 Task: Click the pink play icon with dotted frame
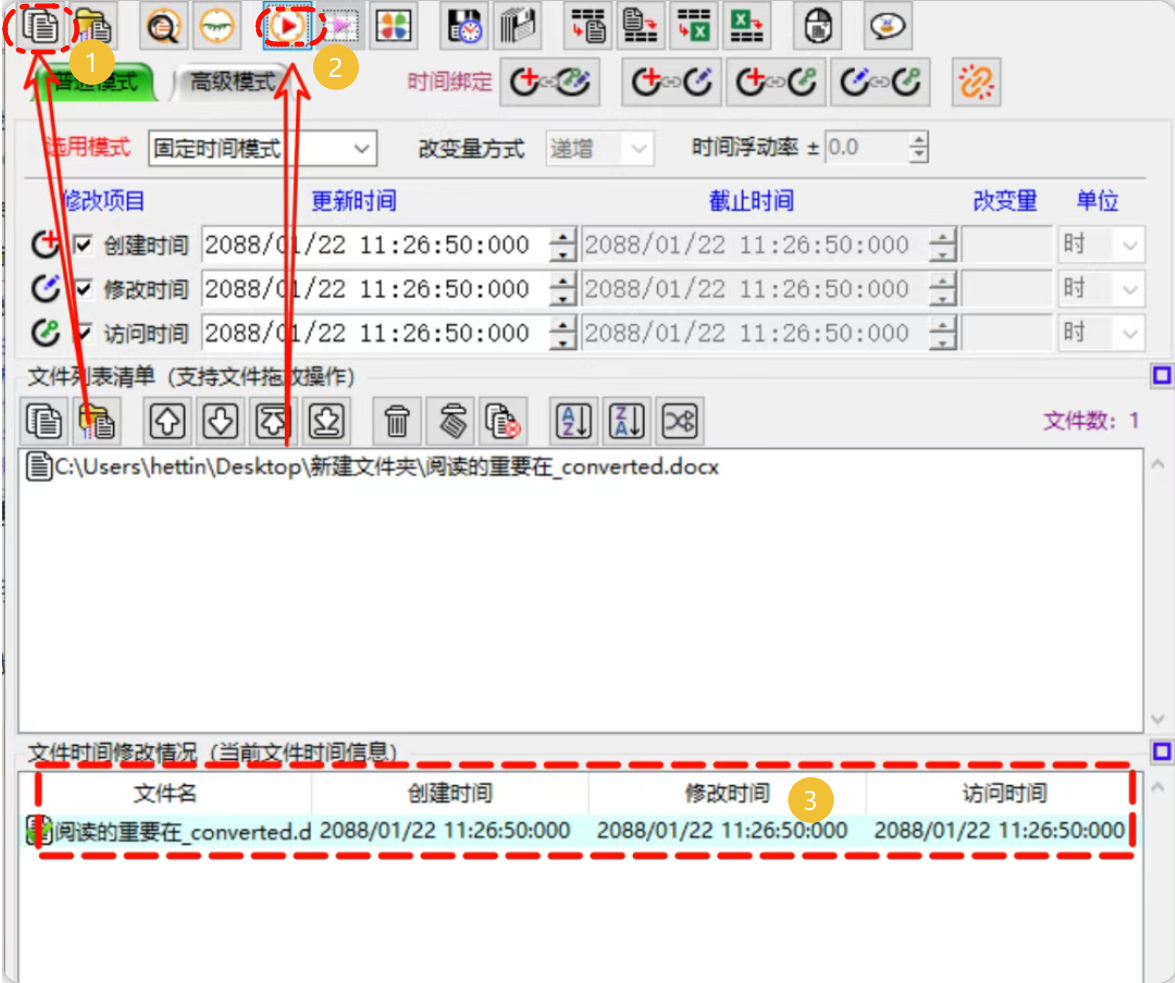[341, 26]
